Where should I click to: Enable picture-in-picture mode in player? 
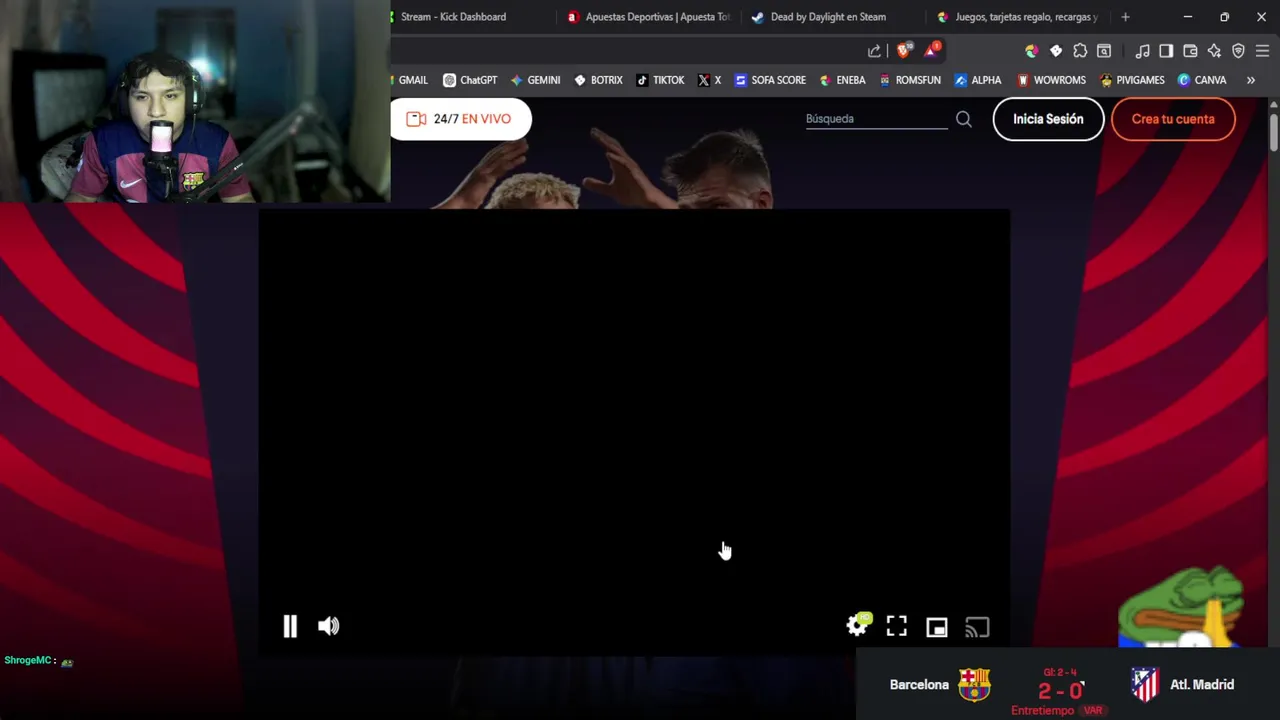[x=937, y=627]
